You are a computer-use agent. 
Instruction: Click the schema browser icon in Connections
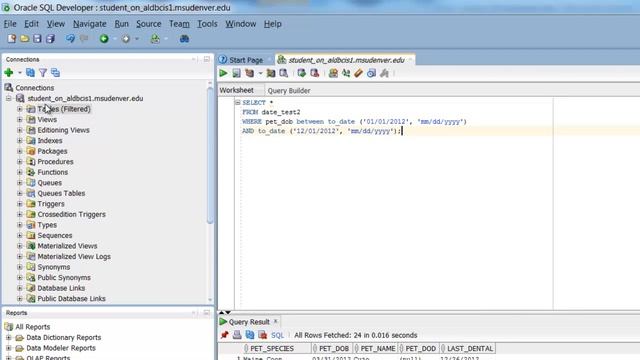click(x=55, y=73)
